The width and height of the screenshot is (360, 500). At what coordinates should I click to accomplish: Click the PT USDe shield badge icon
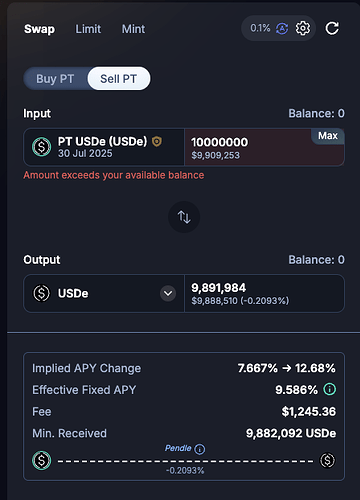[157, 142]
